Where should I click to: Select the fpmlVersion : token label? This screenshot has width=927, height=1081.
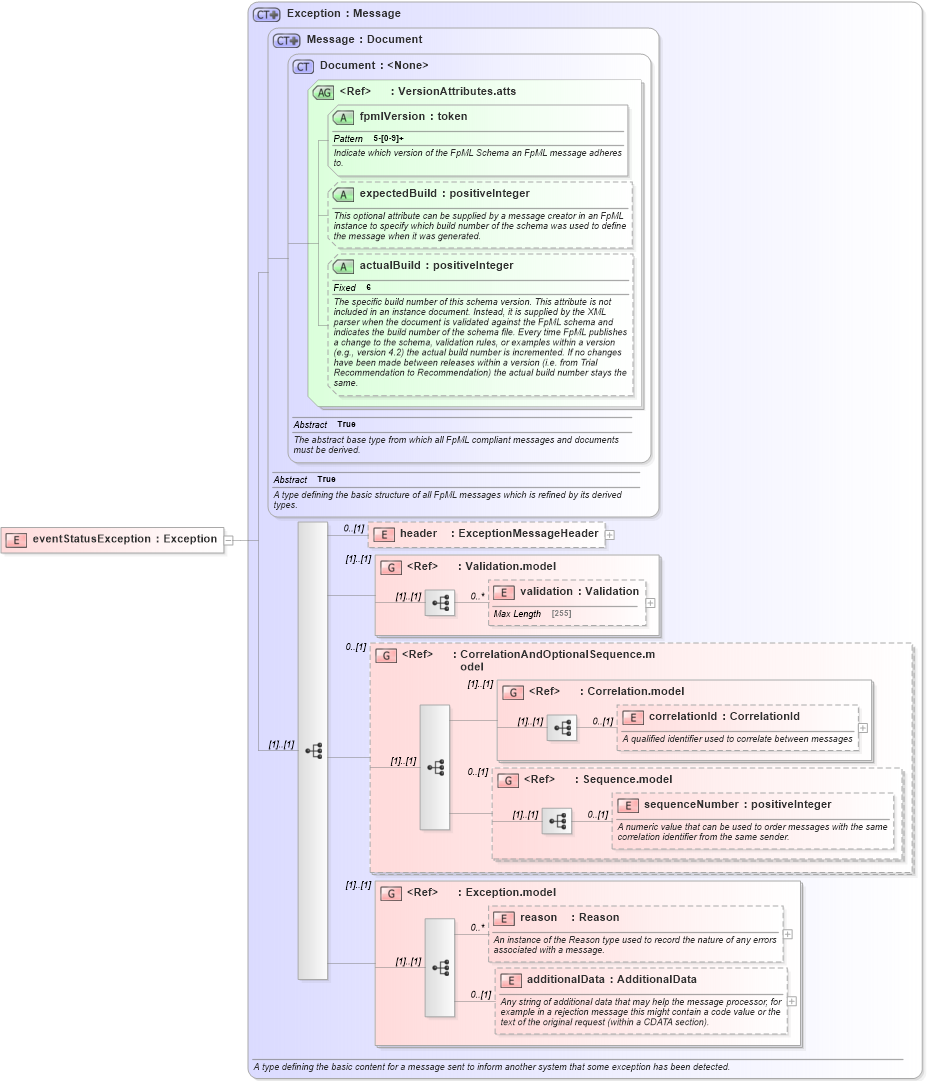[x=414, y=117]
